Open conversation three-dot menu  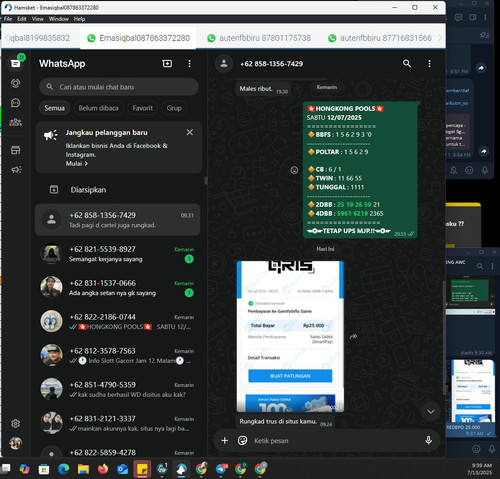pyautogui.click(x=429, y=63)
